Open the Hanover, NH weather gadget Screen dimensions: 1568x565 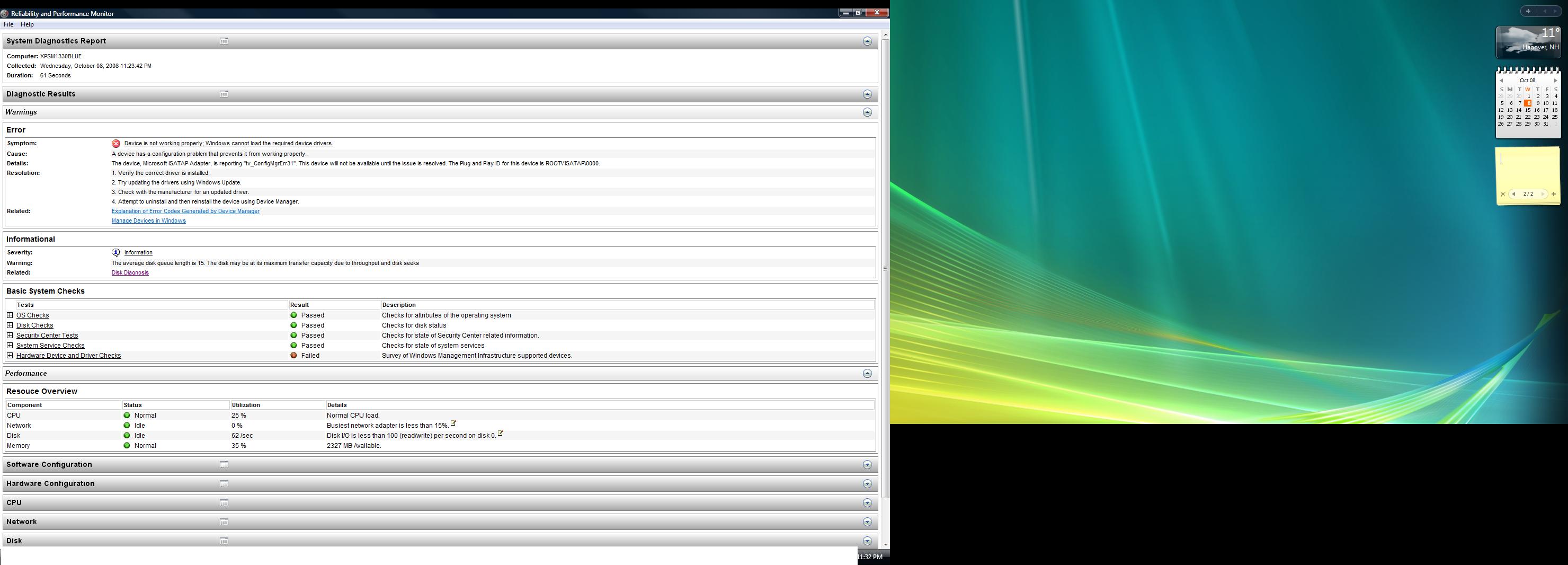coord(1528,42)
